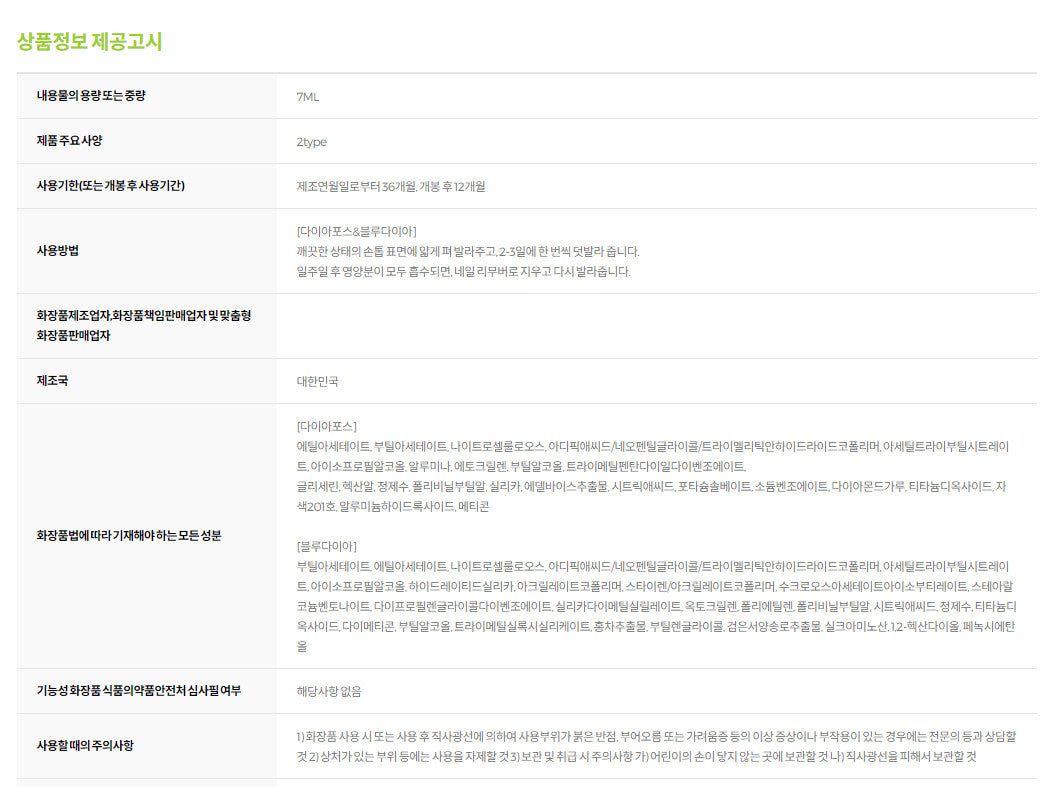This screenshot has height=787, width=1060.
Task: Select the 사용기한 row label
Action: click(110, 186)
